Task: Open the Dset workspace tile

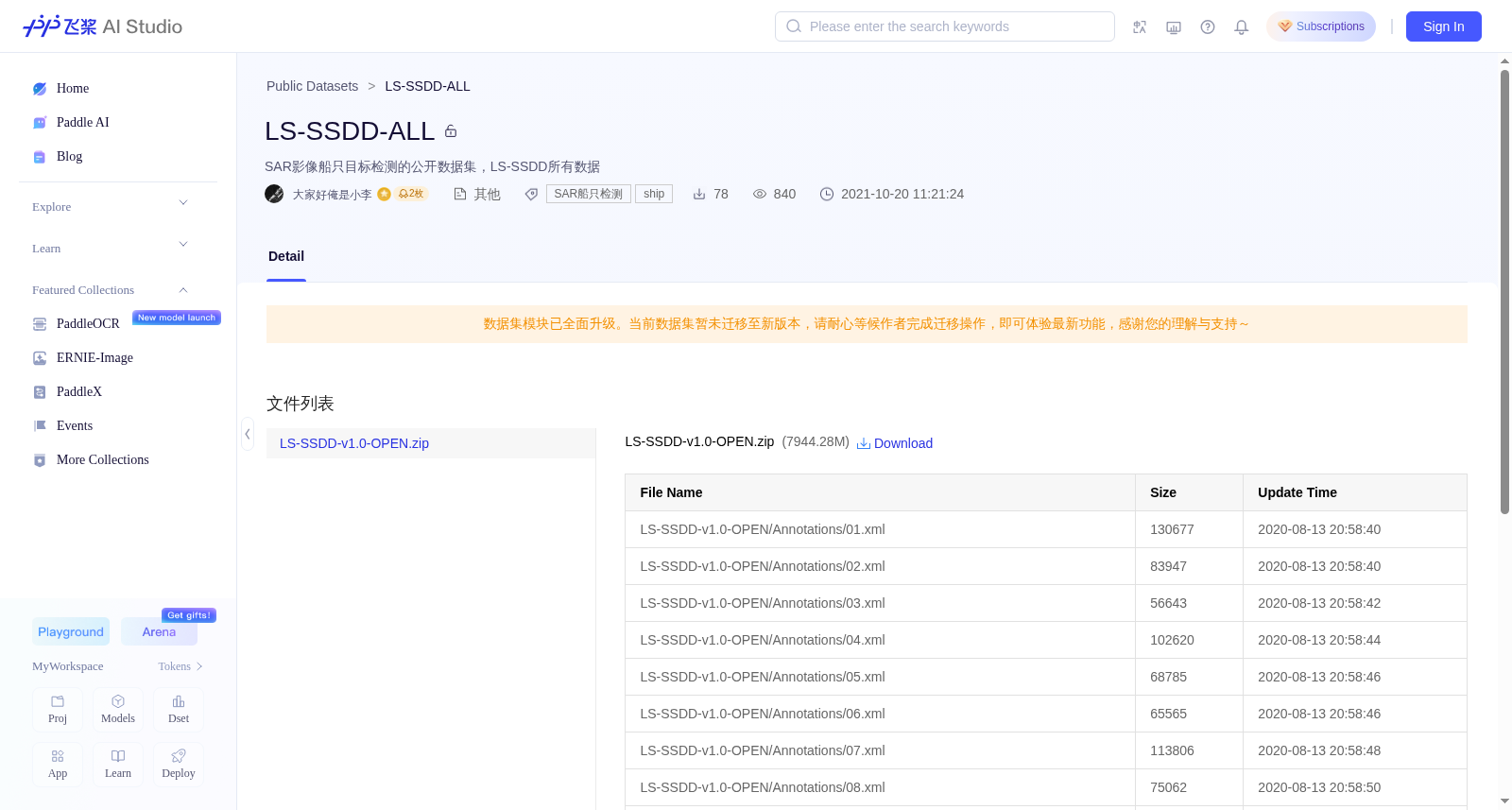Action: [x=179, y=710]
